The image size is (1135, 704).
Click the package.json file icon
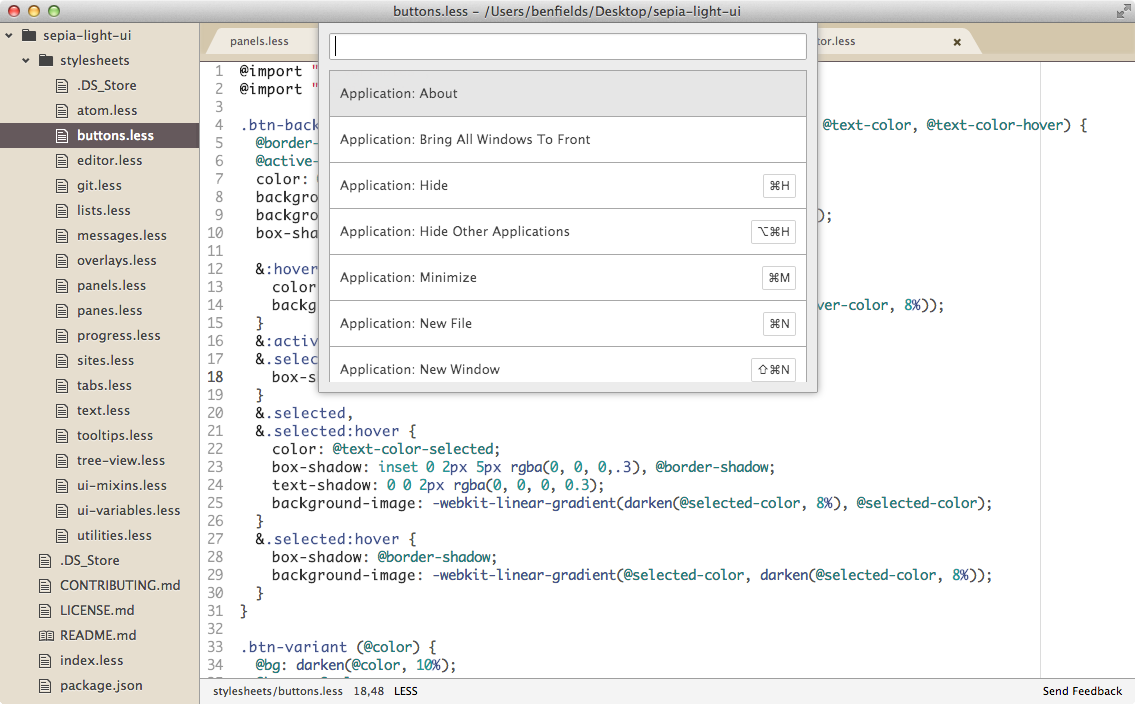click(x=44, y=685)
